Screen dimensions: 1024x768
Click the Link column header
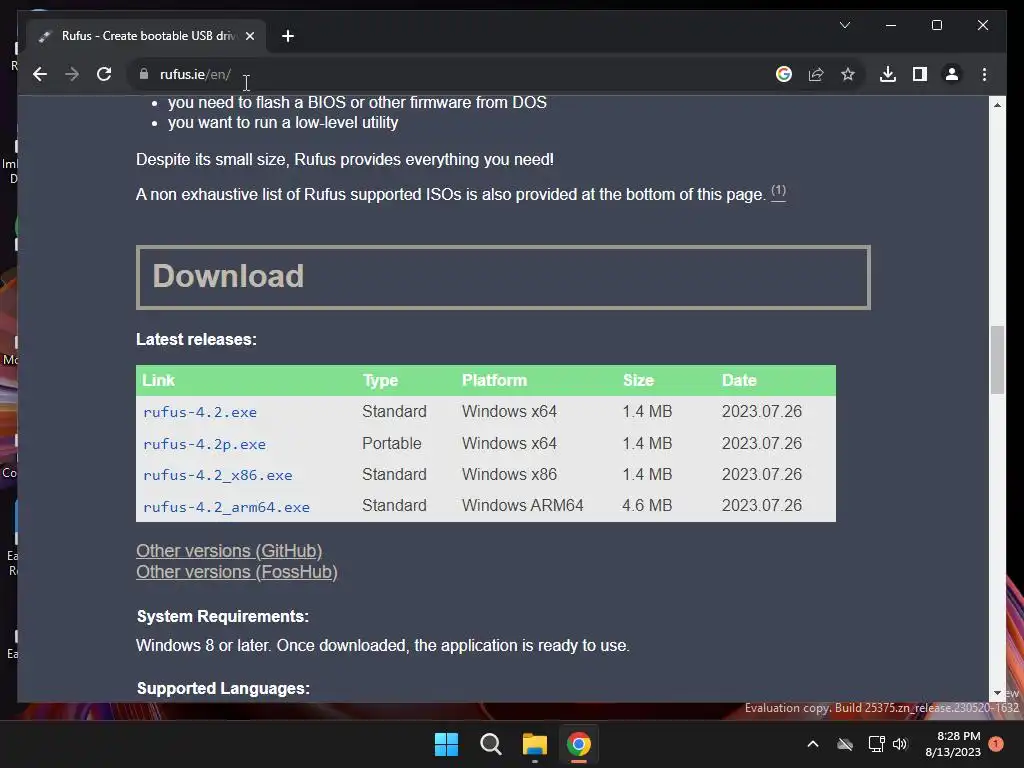coord(159,380)
